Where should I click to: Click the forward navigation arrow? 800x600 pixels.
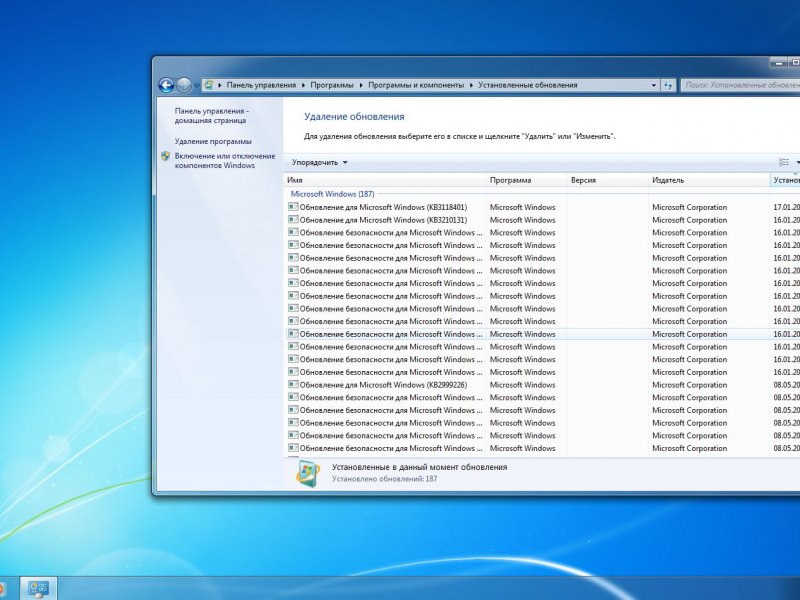(x=184, y=85)
